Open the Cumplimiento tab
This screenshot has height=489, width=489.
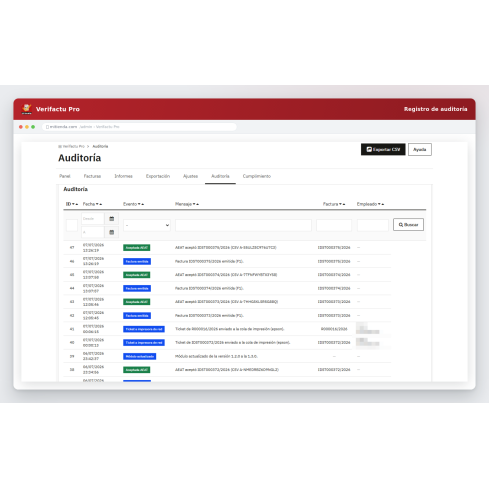pos(257,176)
